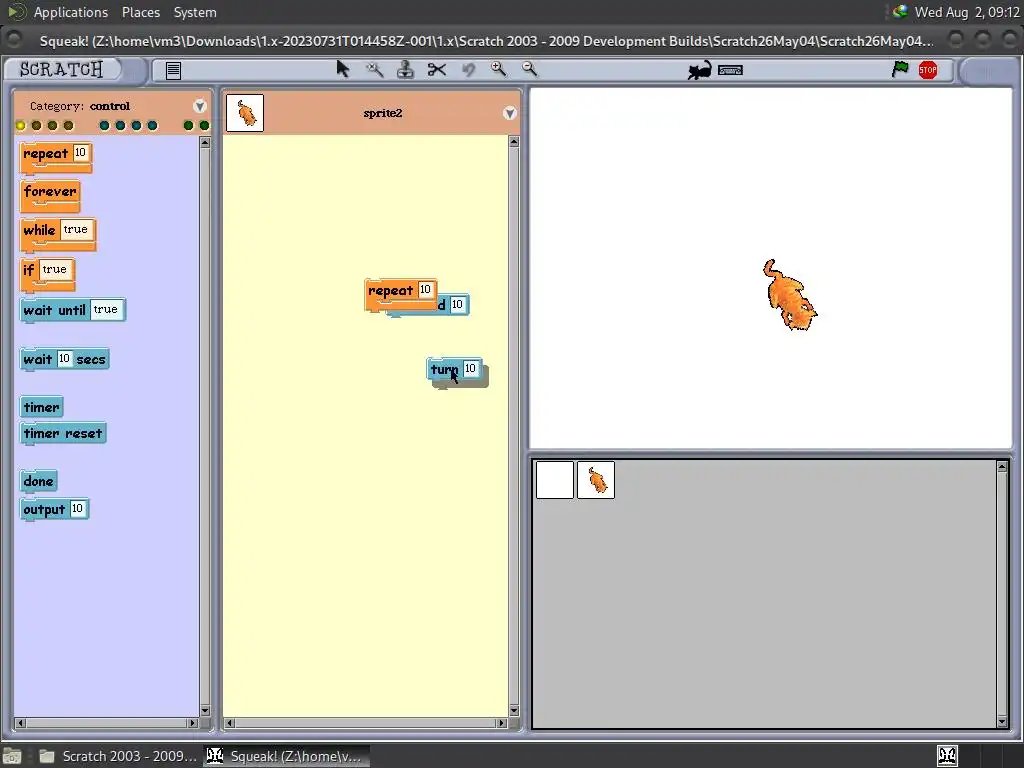Click script area scrollbar up arrow

click(x=514, y=142)
